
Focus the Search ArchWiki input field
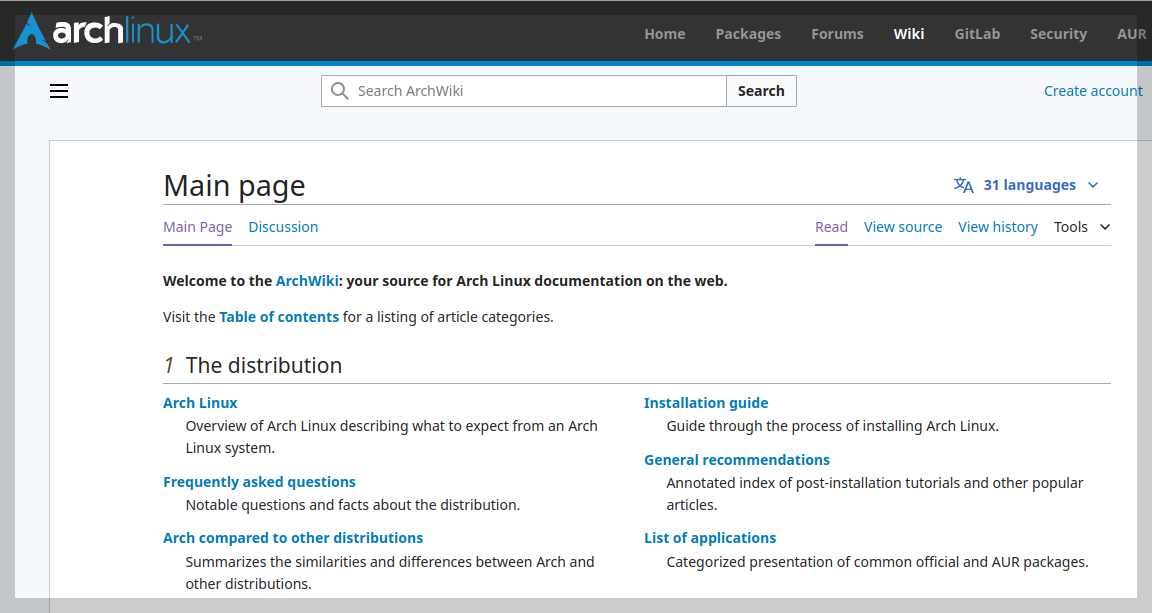coord(524,91)
